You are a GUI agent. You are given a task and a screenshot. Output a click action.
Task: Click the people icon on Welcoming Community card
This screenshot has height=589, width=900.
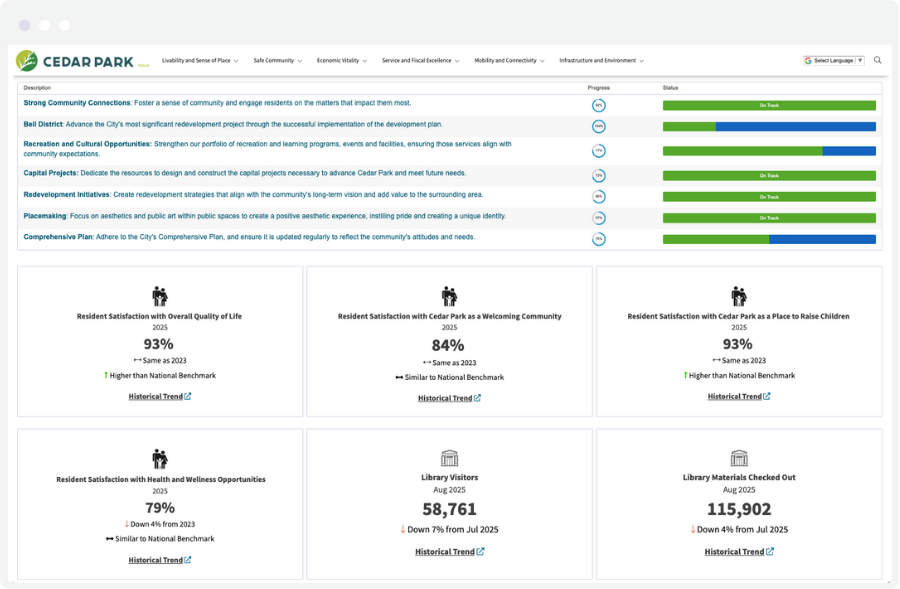pos(449,294)
